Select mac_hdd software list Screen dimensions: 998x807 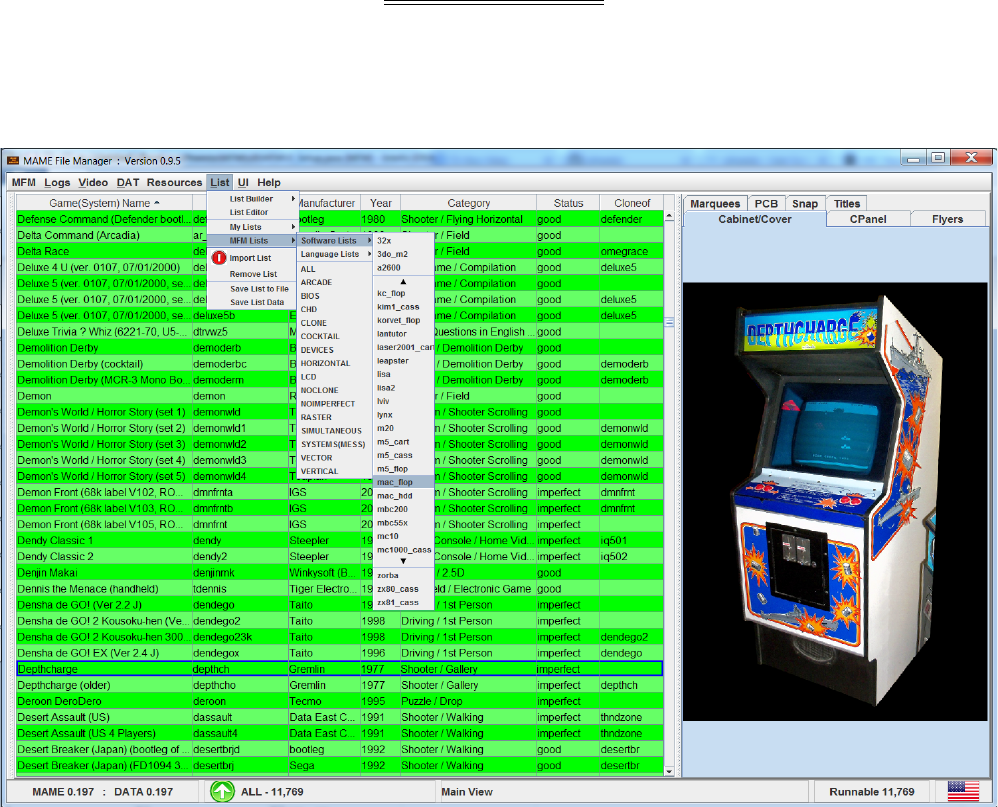(x=404, y=495)
